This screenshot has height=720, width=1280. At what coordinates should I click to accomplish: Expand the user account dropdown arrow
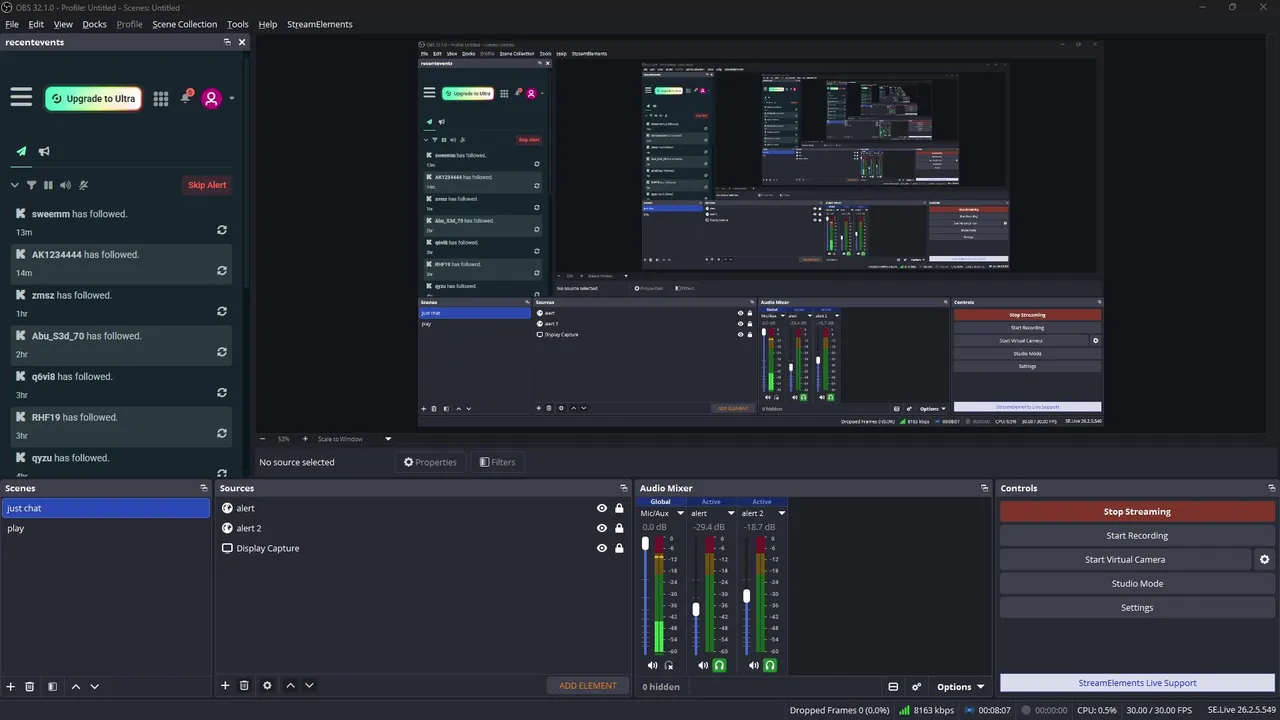click(232, 98)
